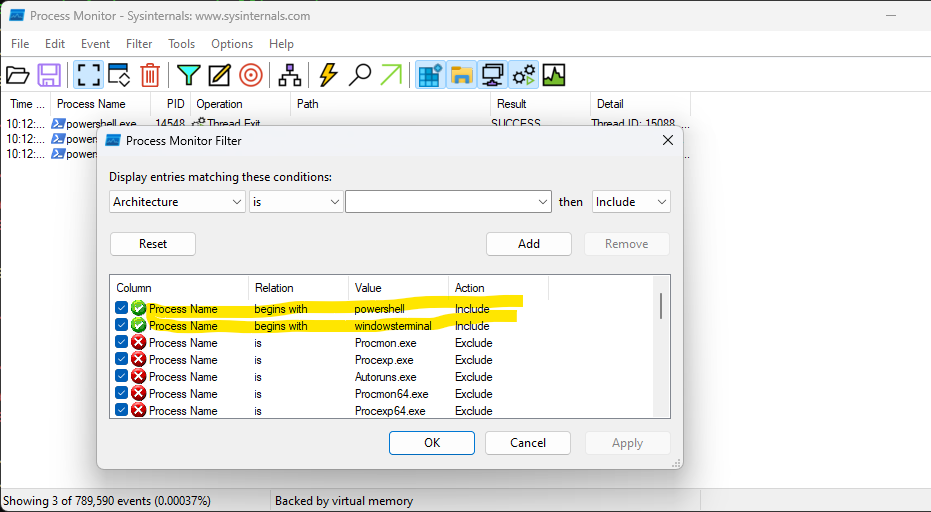Toggle profiling events chart icon
Viewport: 931px width, 512px height.
coord(554,75)
